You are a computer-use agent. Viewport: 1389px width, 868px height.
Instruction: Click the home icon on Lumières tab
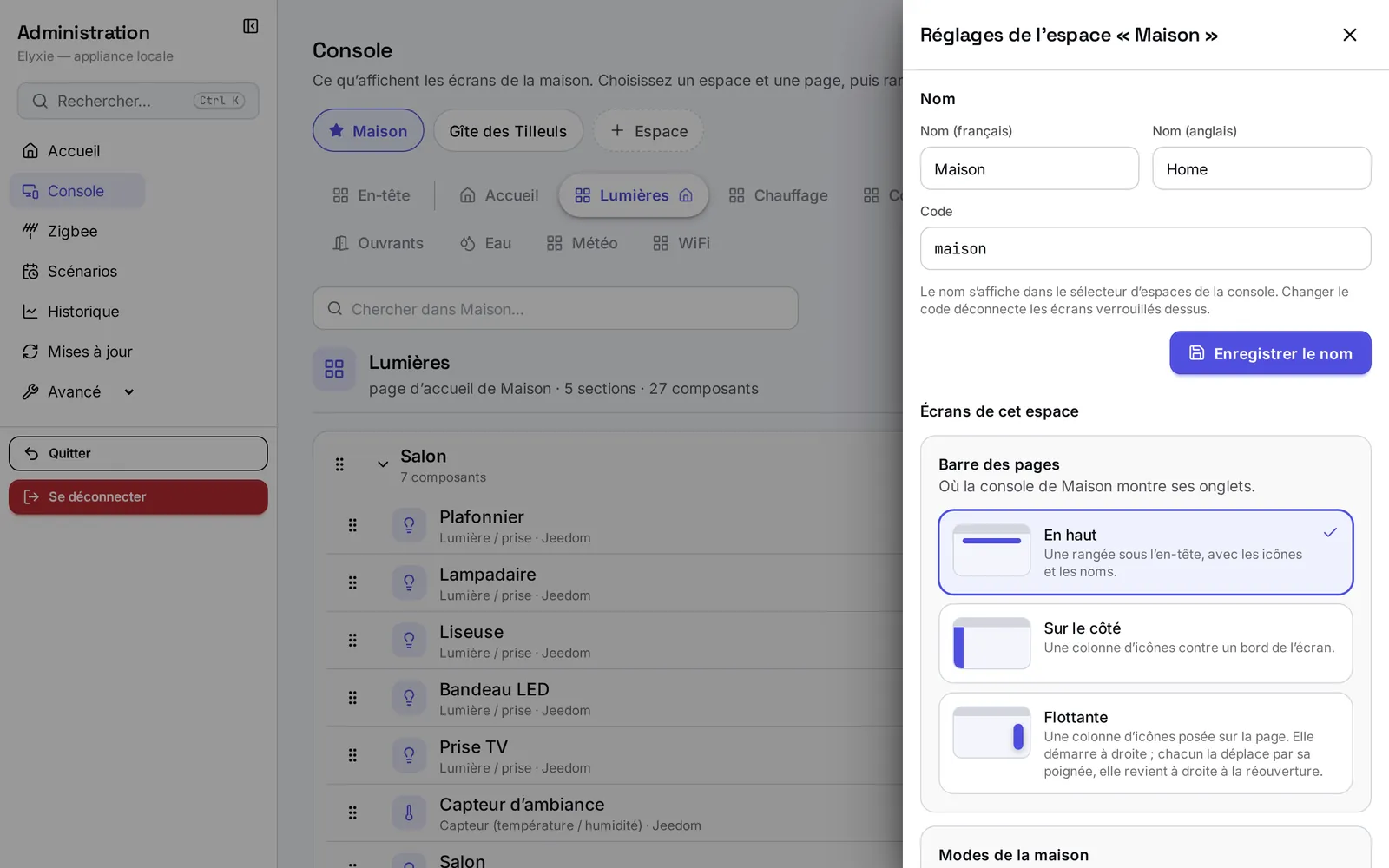point(686,195)
